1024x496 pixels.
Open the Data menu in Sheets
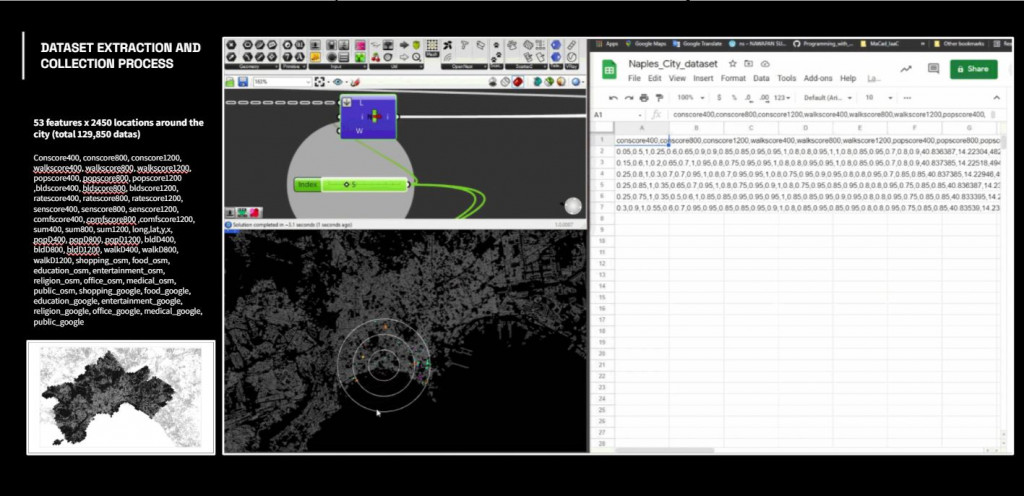[x=761, y=78]
